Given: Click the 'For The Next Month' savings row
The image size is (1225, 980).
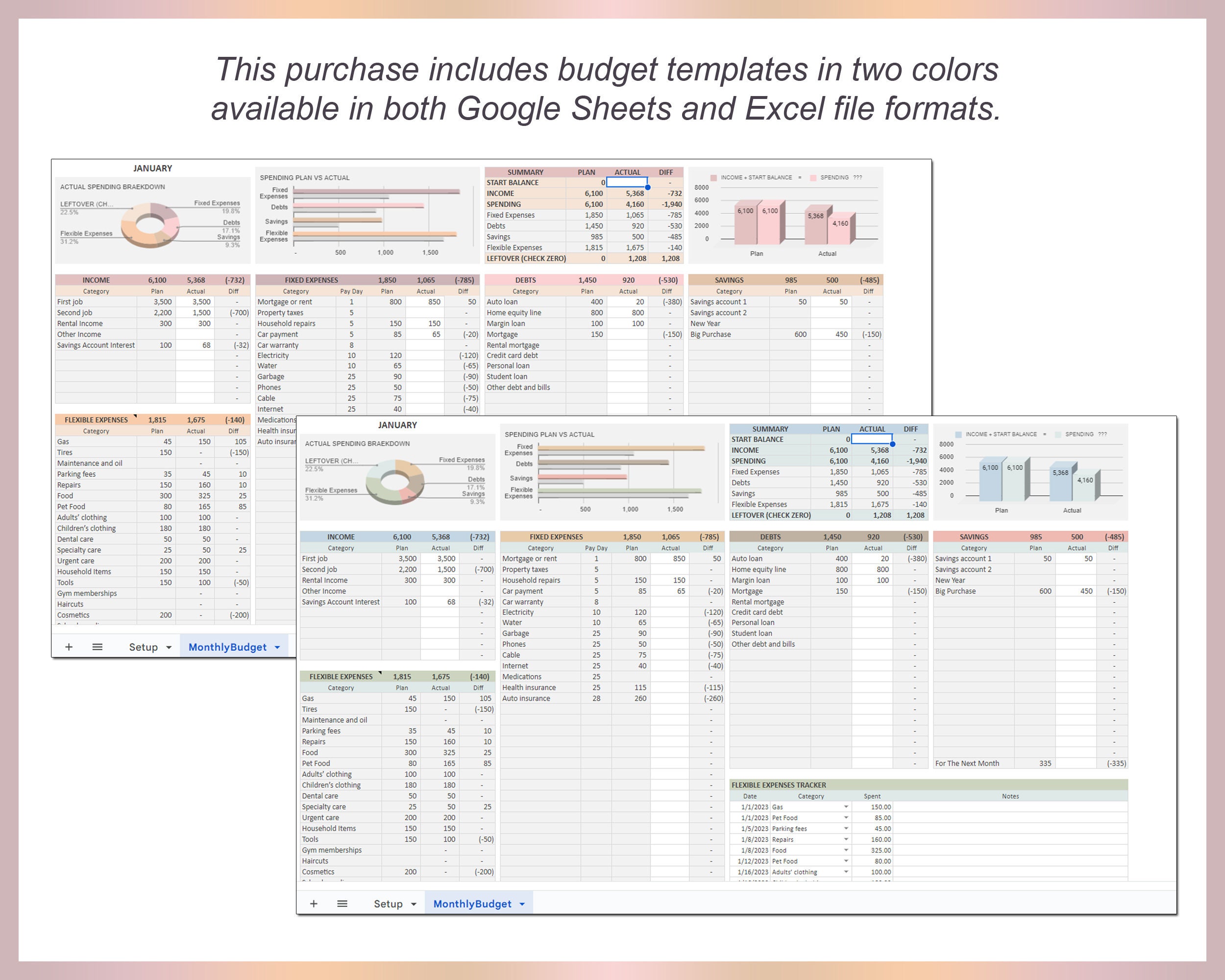Looking at the screenshot, I should 1030,763.
